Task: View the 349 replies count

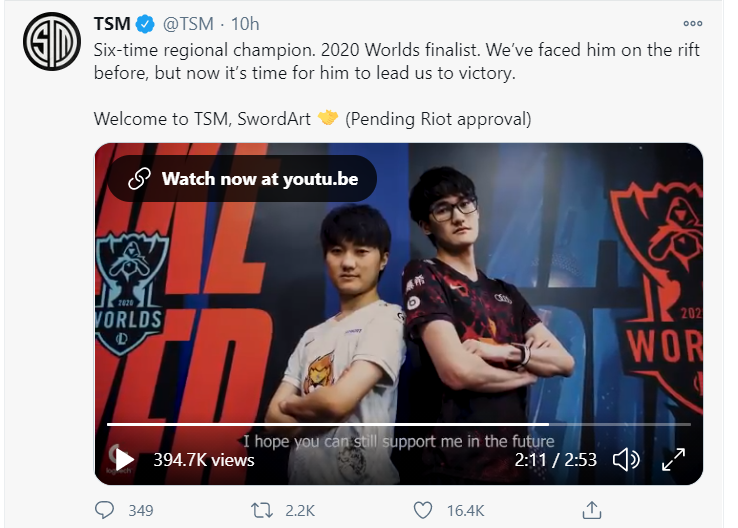Action: coord(141,511)
